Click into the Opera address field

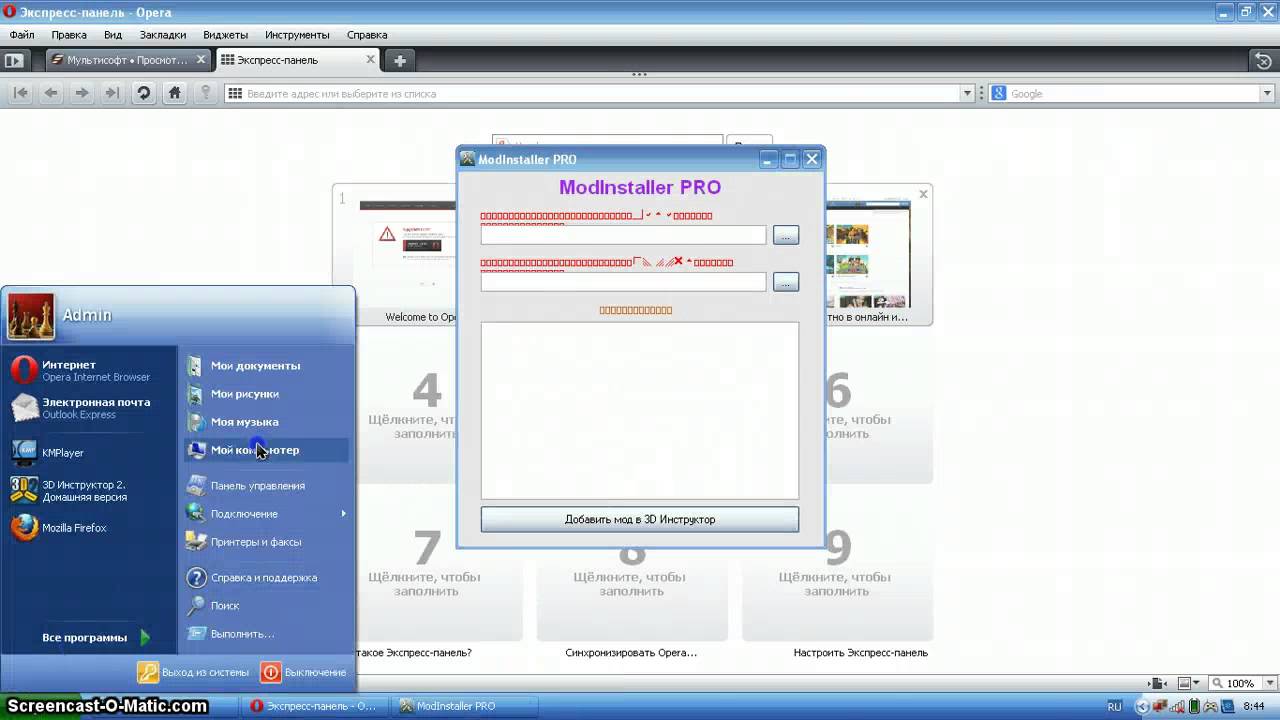[x=600, y=93]
